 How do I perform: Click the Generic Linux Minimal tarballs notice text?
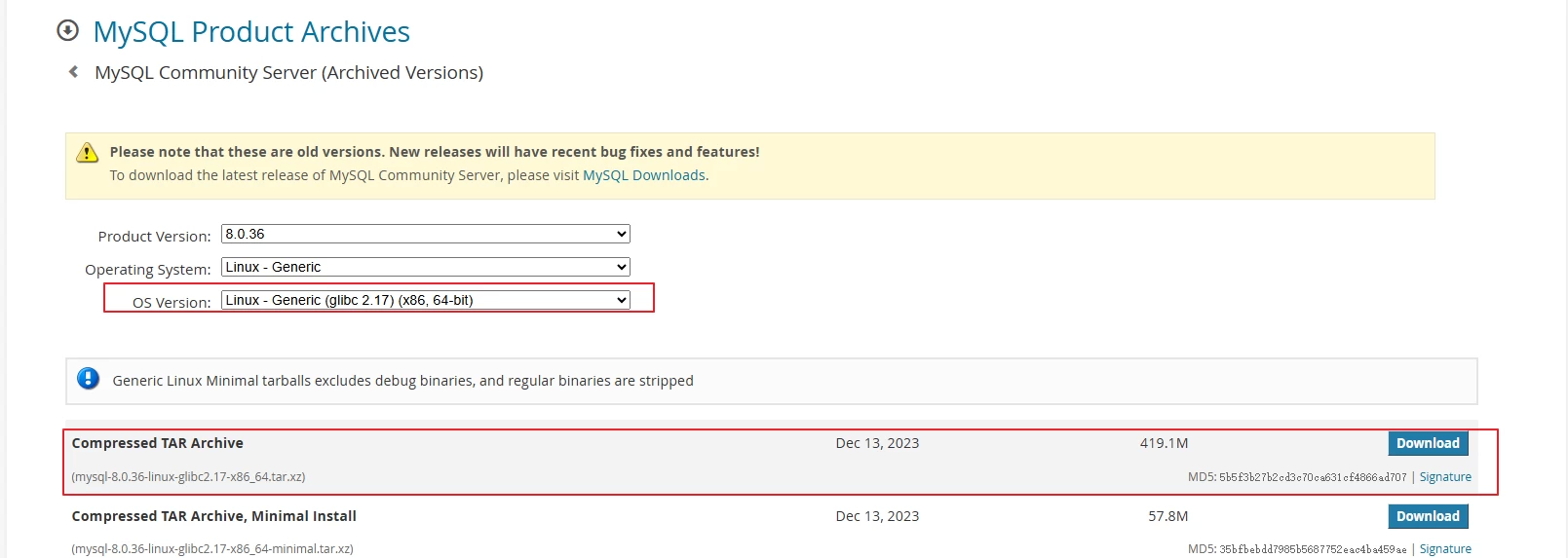coord(402,381)
